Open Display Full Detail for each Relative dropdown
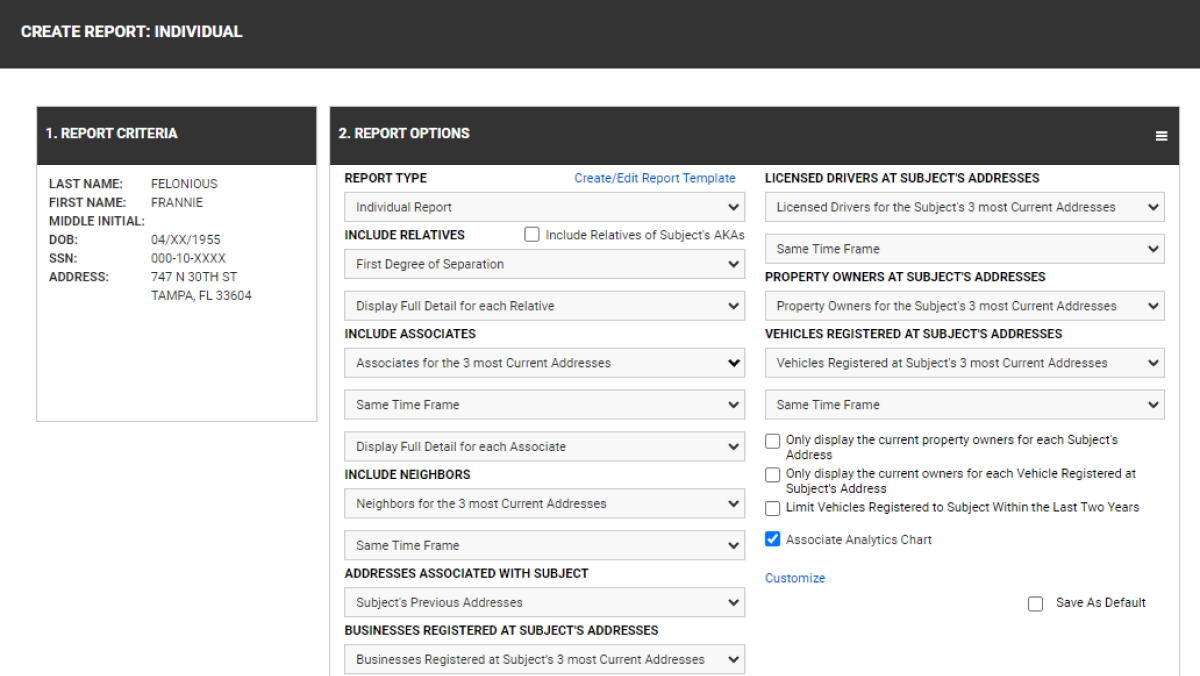1200x676 pixels. 544,306
